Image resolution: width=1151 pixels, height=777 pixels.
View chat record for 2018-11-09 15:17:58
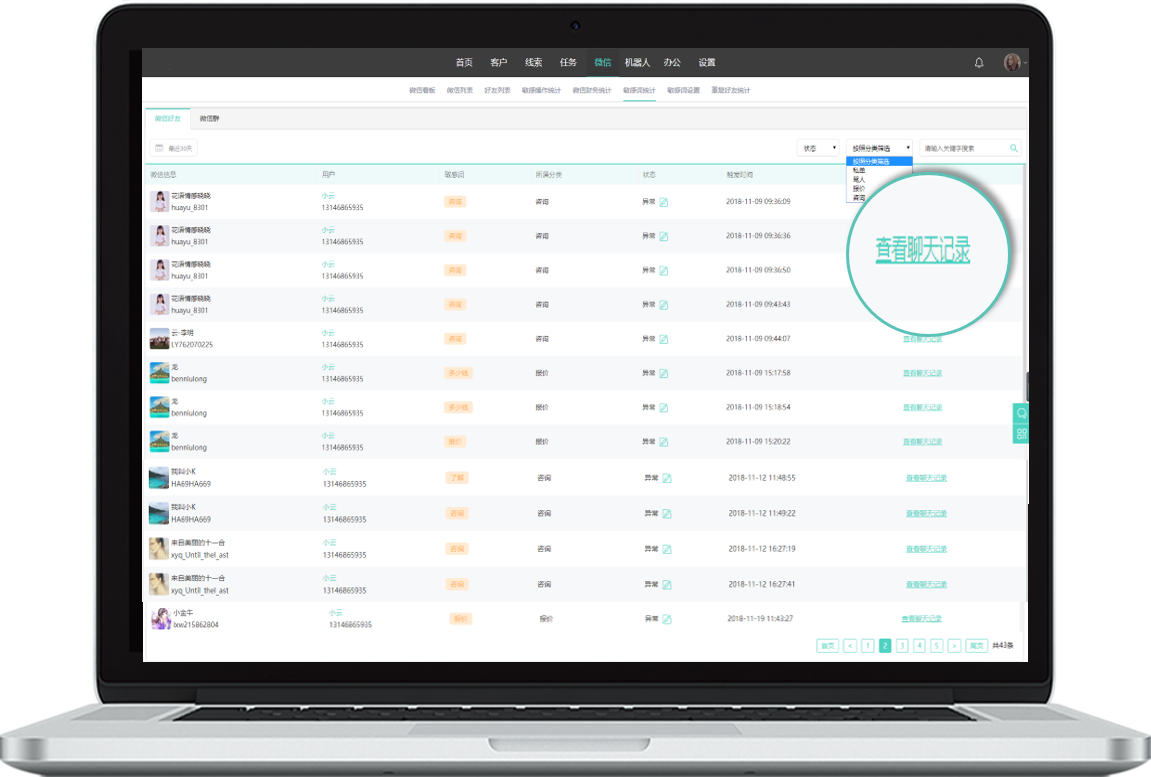point(923,373)
